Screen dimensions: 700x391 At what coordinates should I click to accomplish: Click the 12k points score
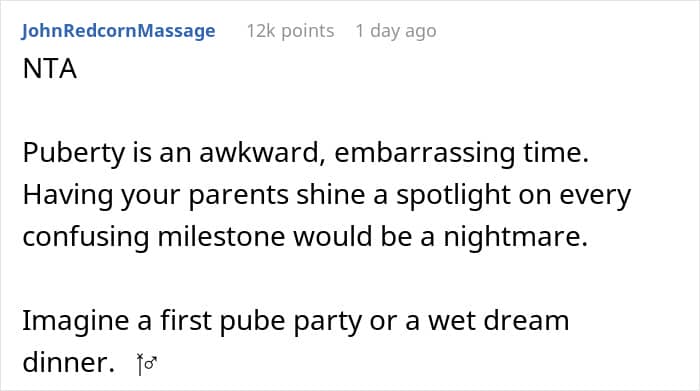click(x=290, y=31)
